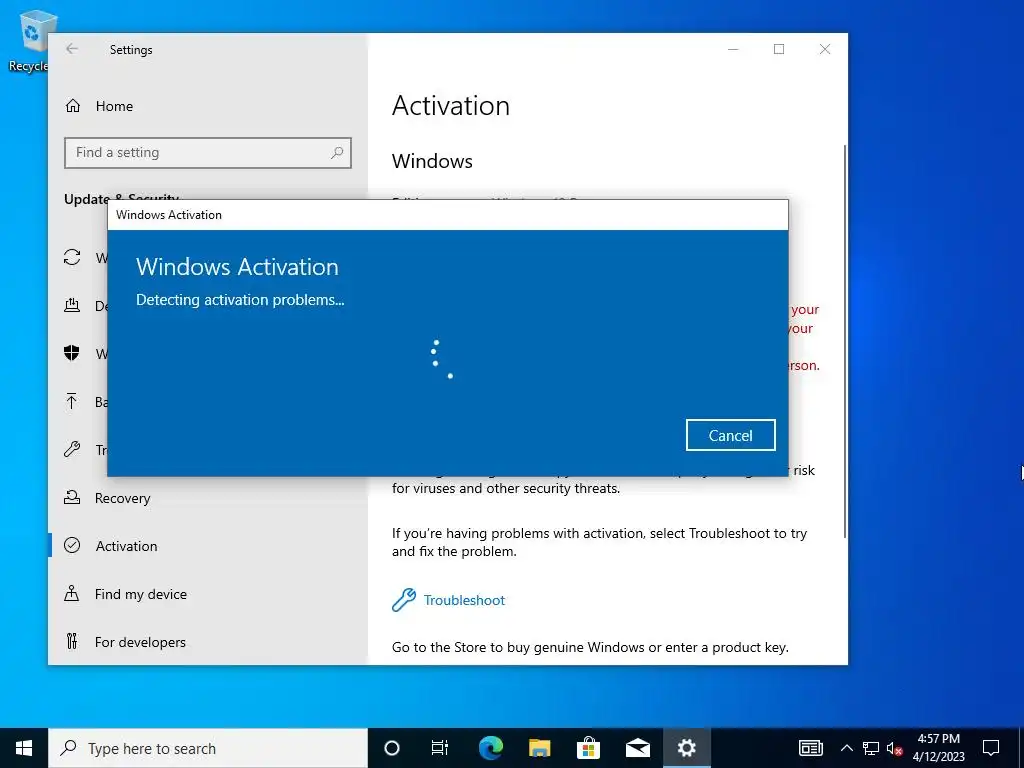Show hidden system tray icons
This screenshot has width=1024, height=768.
846,748
